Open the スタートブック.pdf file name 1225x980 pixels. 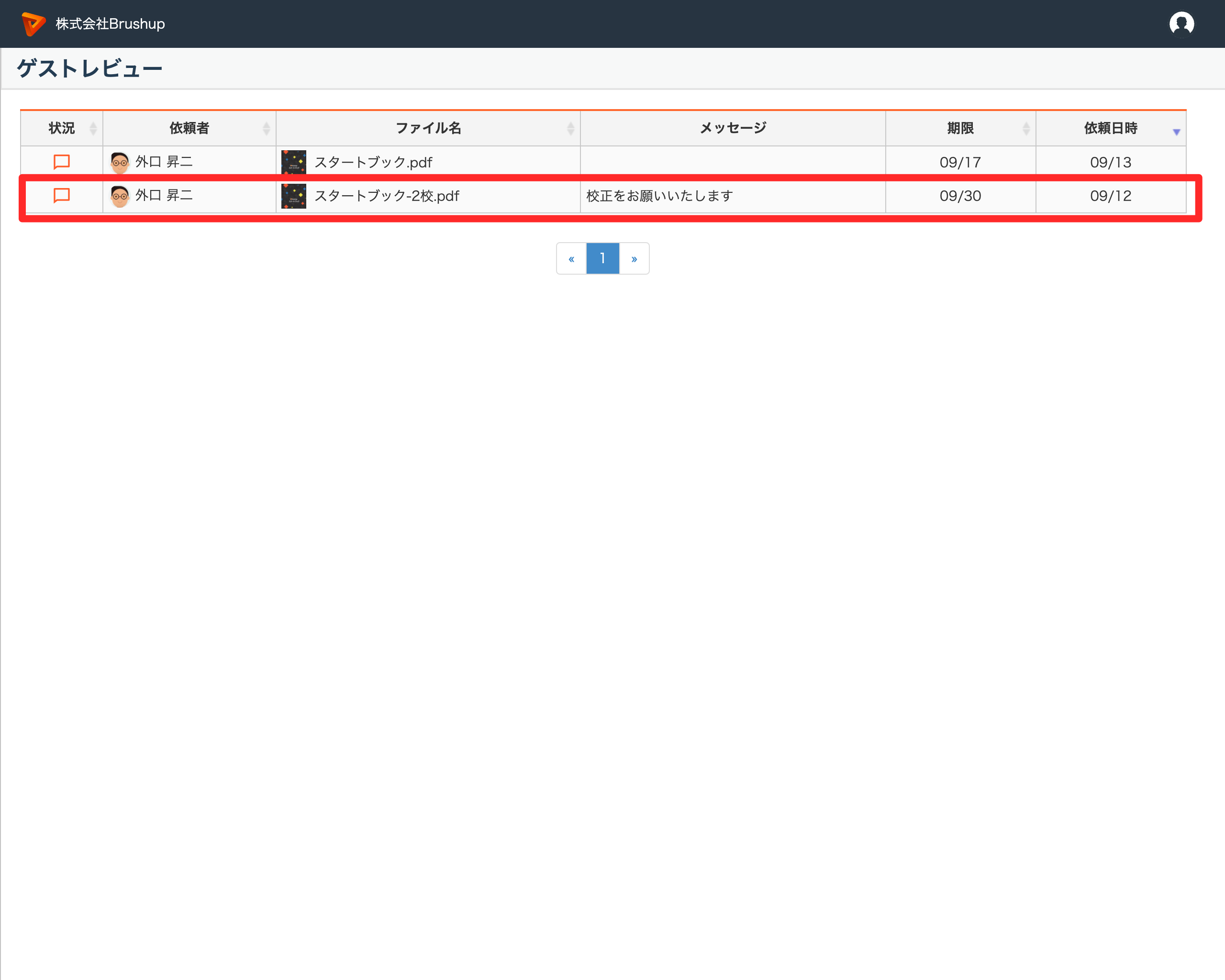tap(373, 163)
